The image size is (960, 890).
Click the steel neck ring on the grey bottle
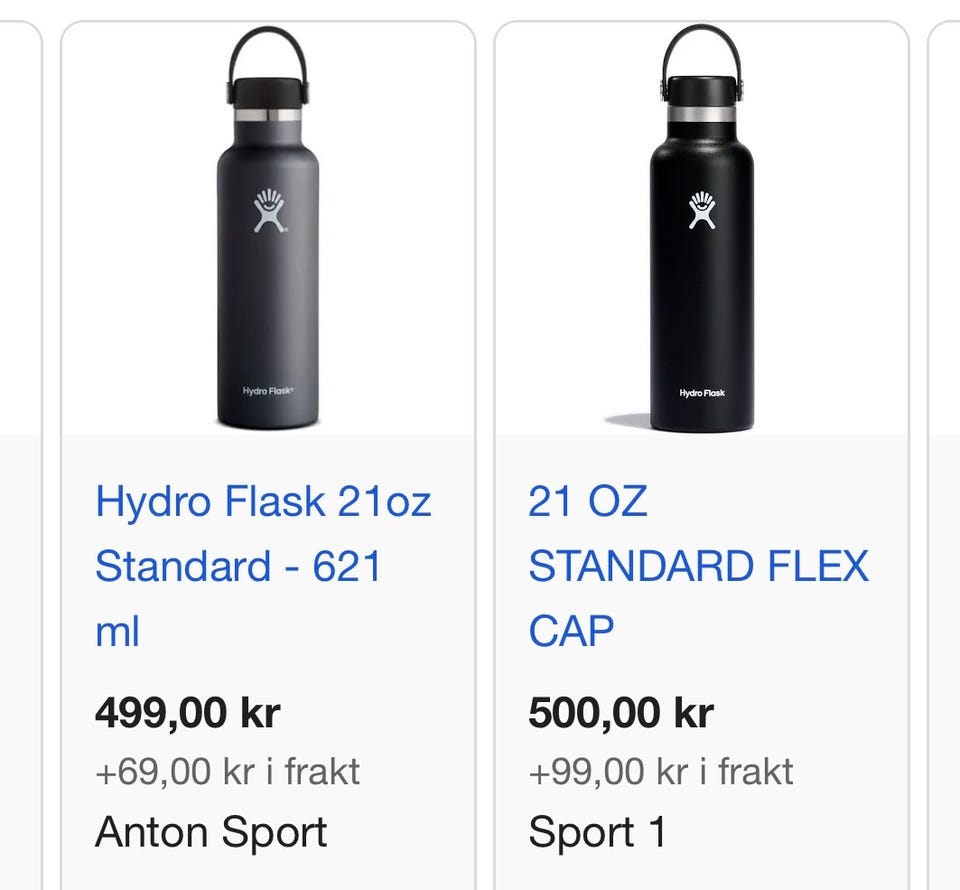tap(267, 115)
